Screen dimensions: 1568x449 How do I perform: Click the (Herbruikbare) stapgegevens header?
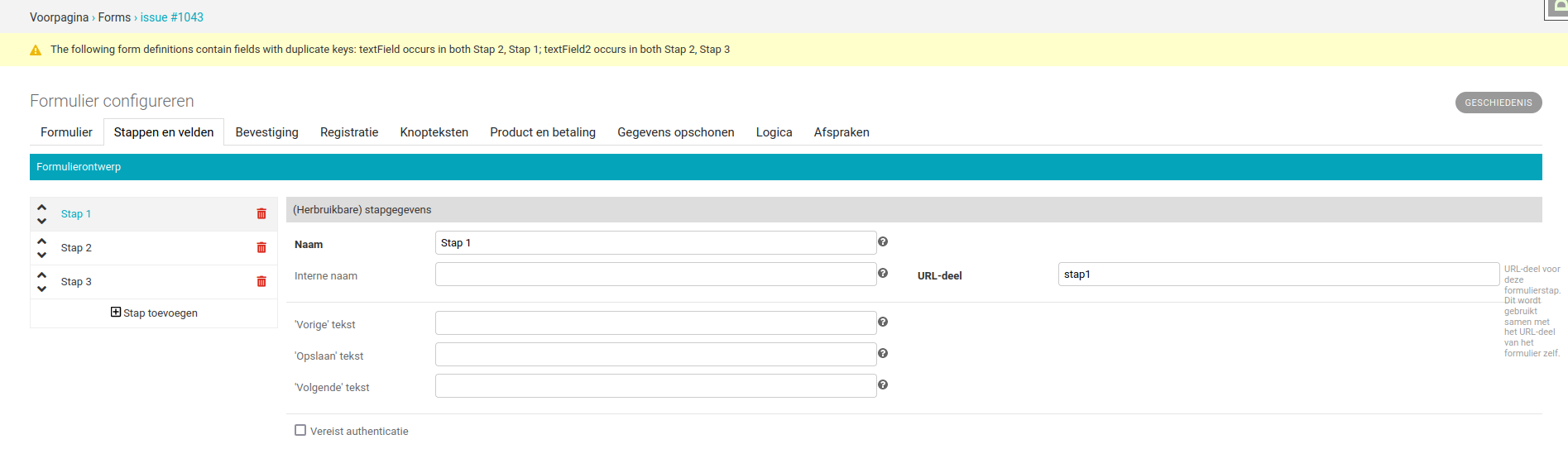914,210
